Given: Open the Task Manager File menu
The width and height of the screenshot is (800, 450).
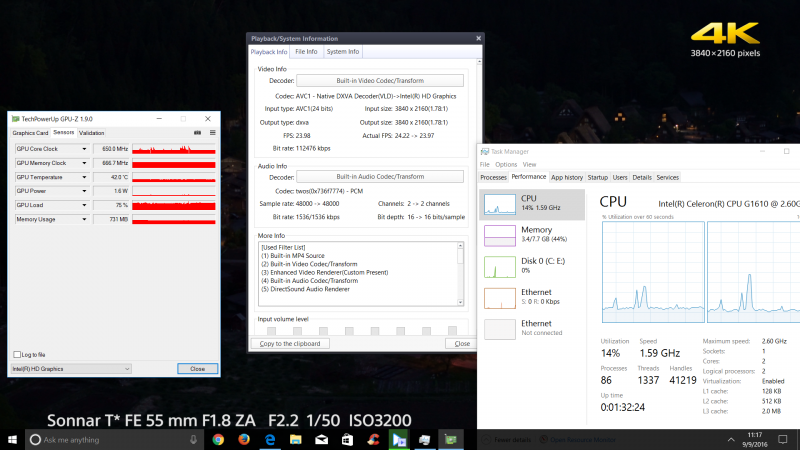Looking at the screenshot, I should [x=485, y=165].
